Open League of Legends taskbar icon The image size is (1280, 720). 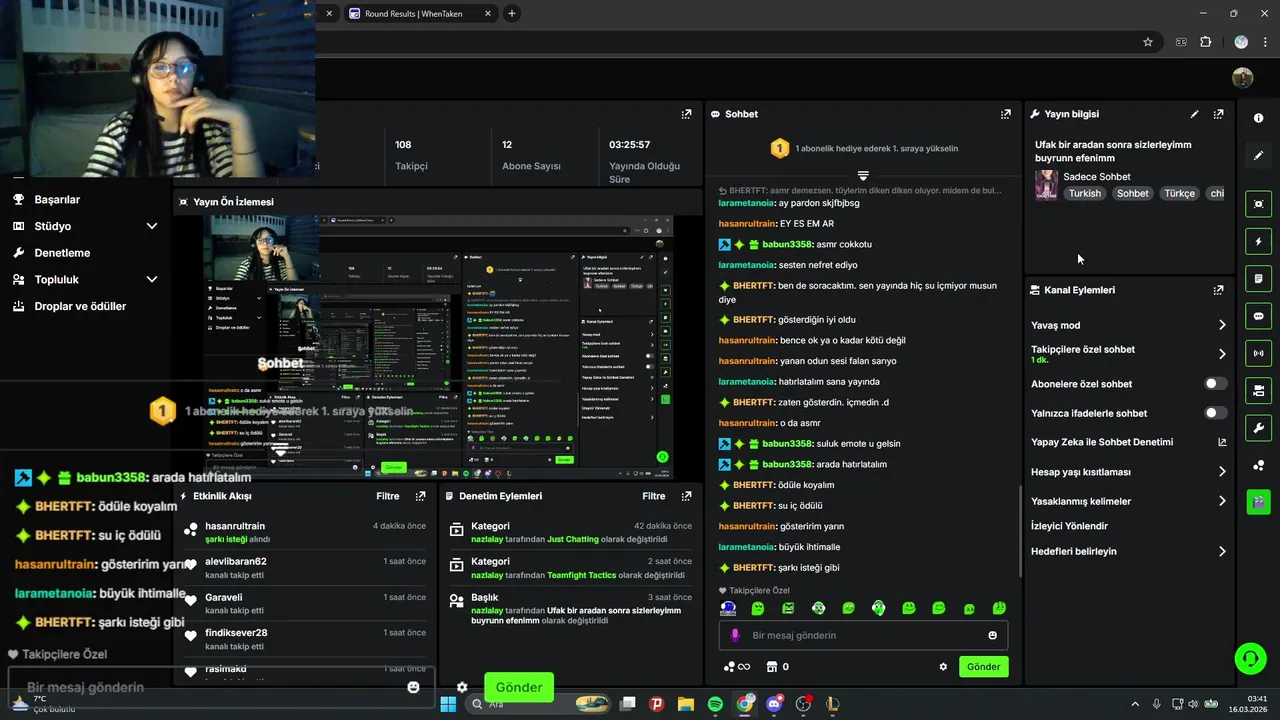832,704
